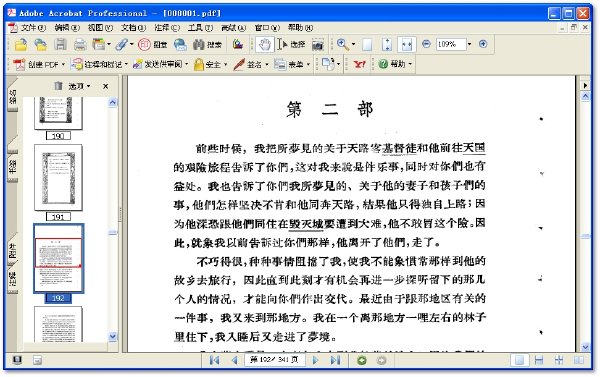Open the Edit (编辑) menu
Screen dimensions: 600x377
tap(67, 28)
